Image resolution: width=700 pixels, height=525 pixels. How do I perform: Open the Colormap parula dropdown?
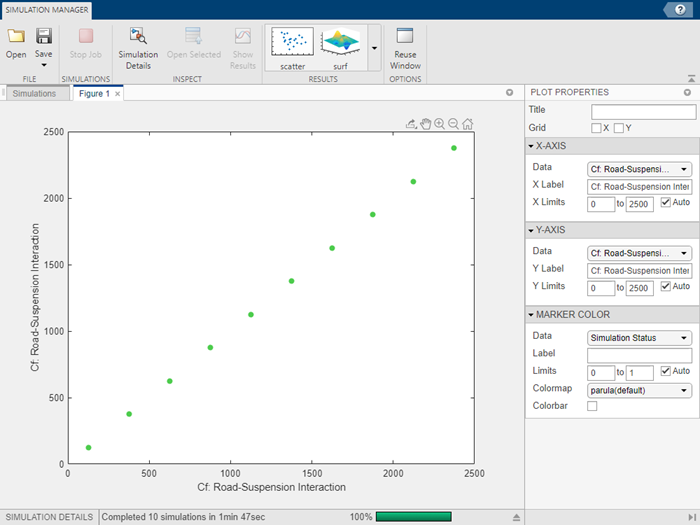coord(639,391)
